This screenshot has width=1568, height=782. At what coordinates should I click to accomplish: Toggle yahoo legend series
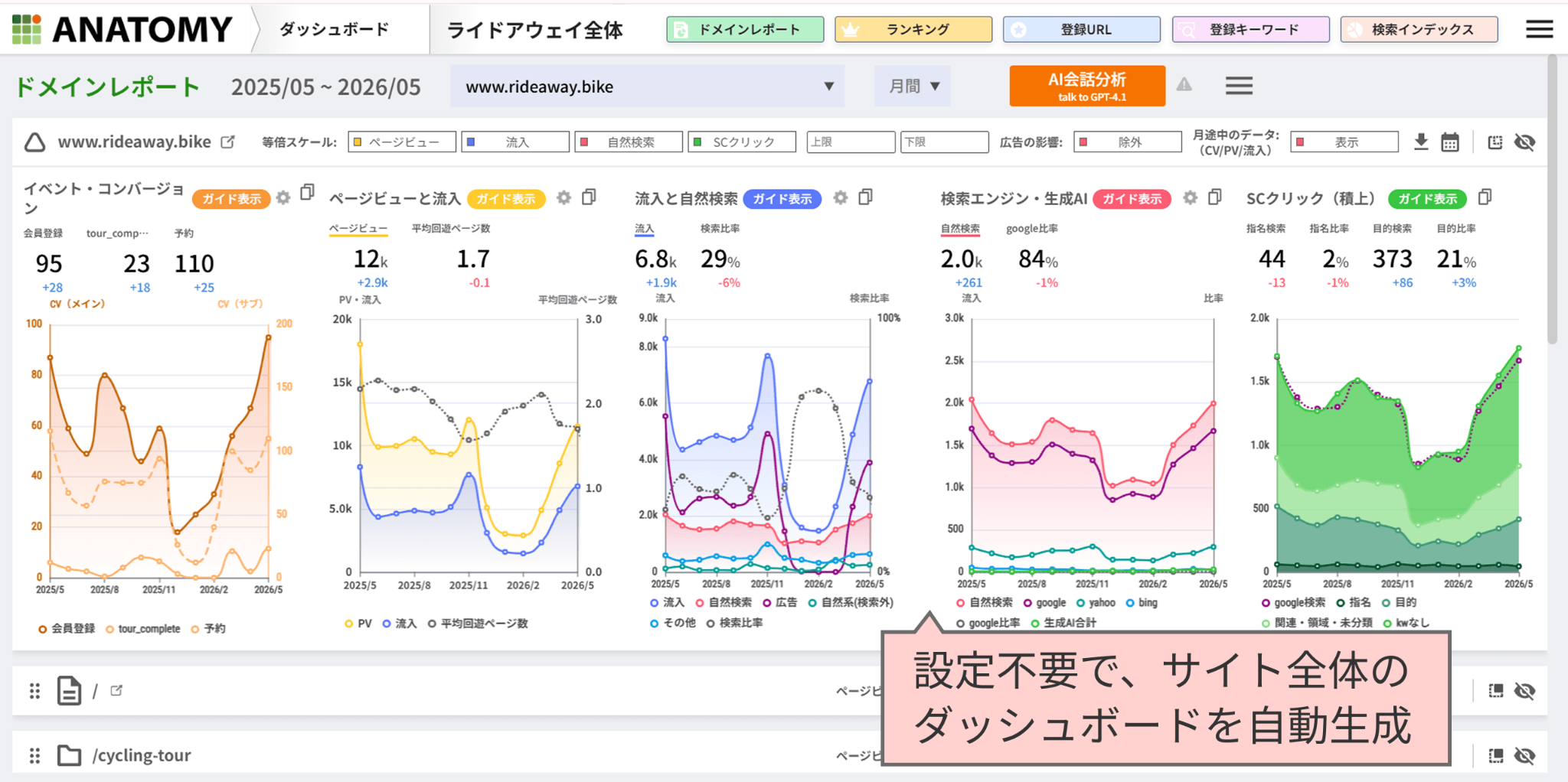point(1096,603)
